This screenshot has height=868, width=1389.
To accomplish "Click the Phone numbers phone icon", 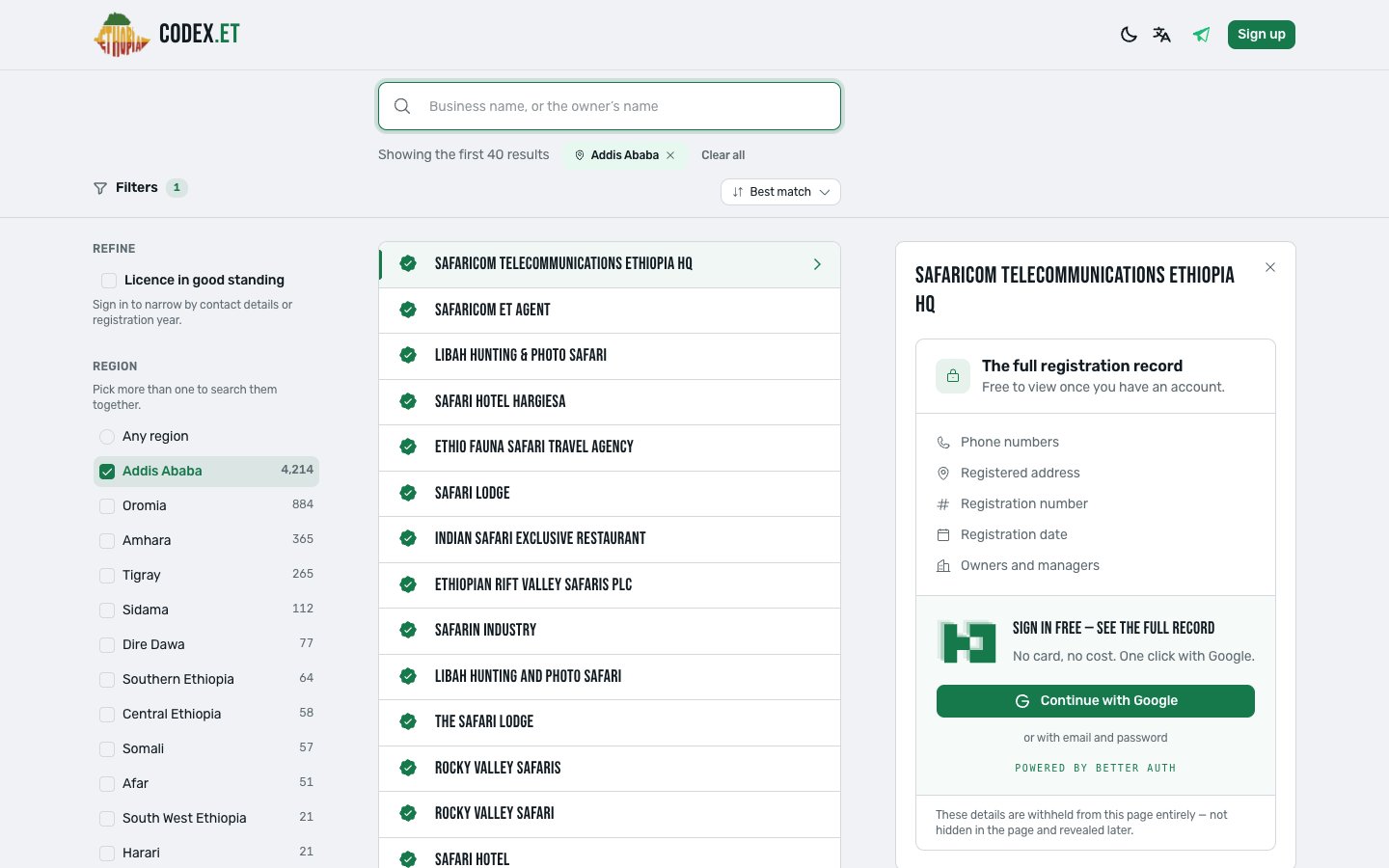I will [943, 443].
